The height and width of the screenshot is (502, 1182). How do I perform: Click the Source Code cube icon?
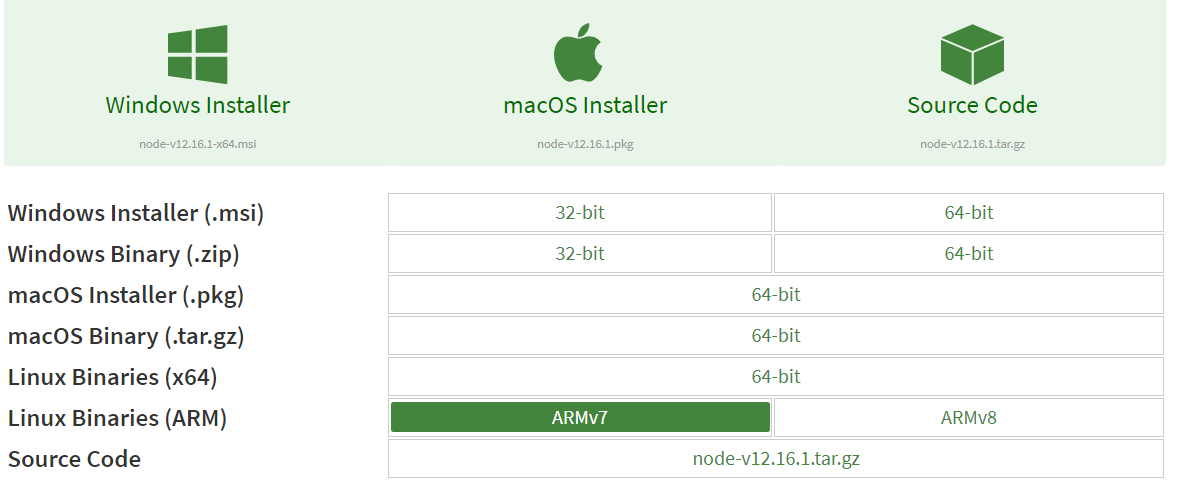[972, 54]
